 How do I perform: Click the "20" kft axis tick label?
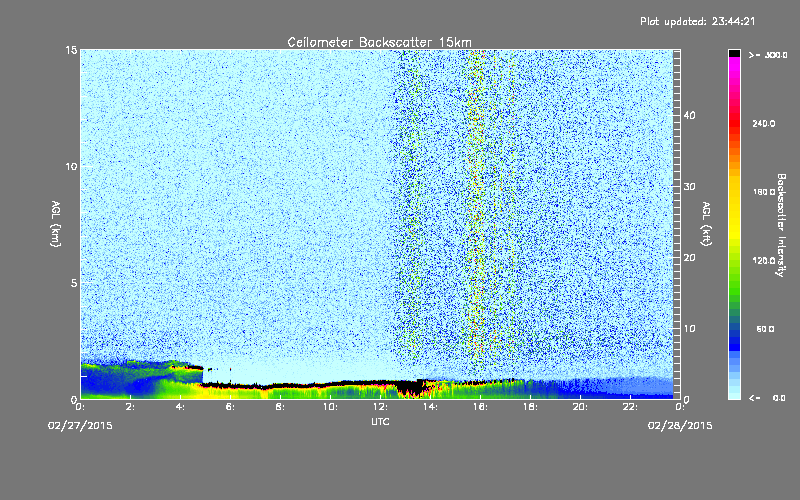click(689, 258)
